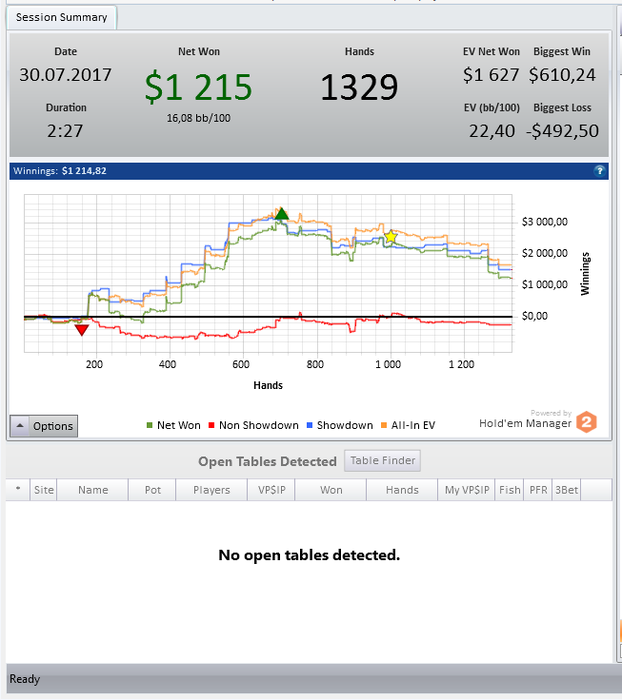This screenshot has height=700, width=622.
Task: Sort by the 3Bet column header
Action: (x=567, y=490)
